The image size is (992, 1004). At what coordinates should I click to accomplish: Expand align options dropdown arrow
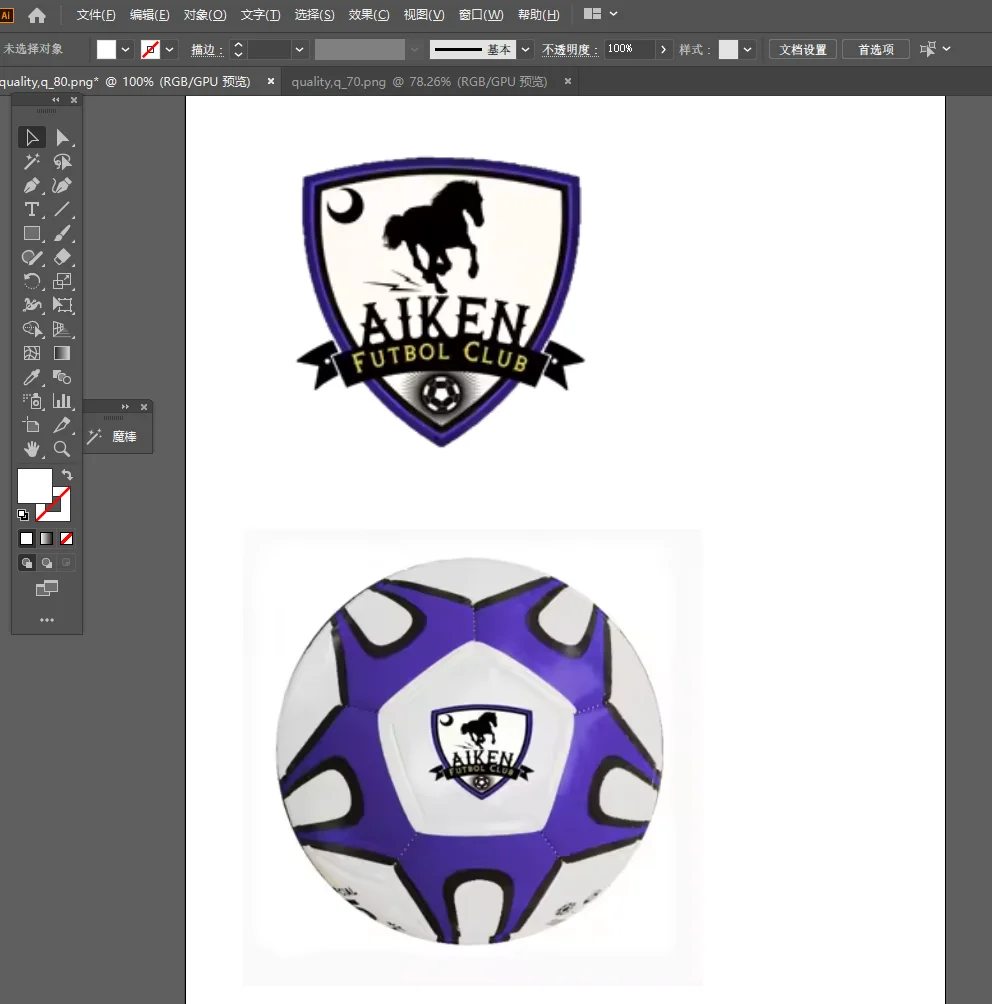coord(947,49)
